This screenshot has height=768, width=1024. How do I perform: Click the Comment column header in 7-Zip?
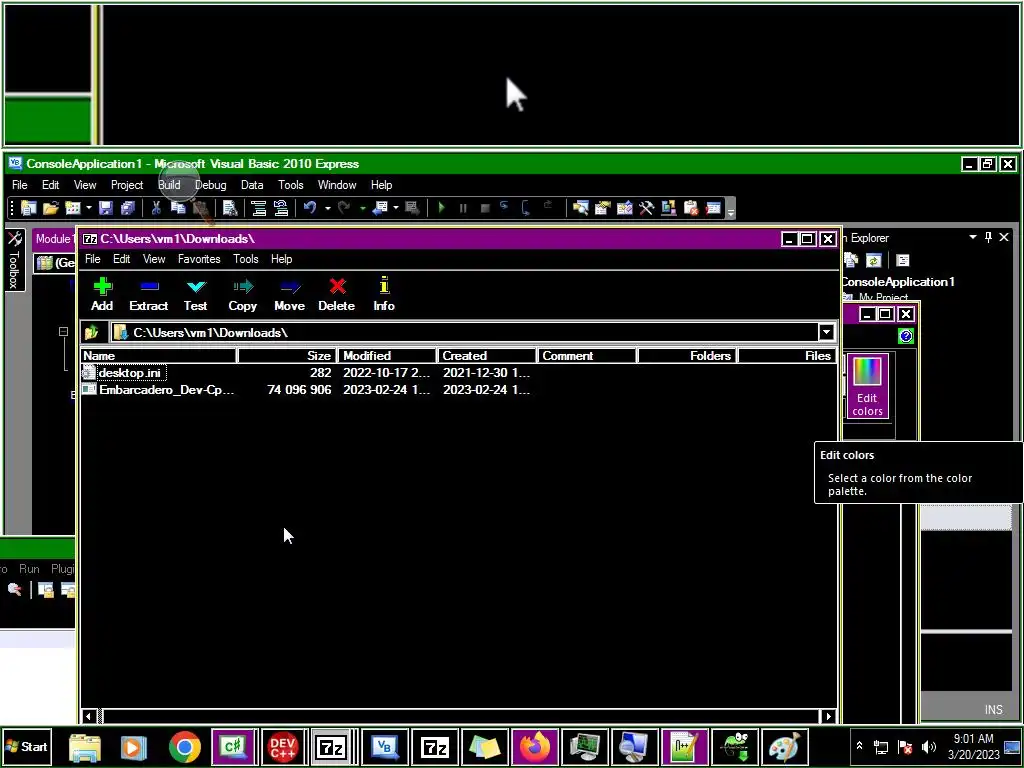click(x=587, y=356)
